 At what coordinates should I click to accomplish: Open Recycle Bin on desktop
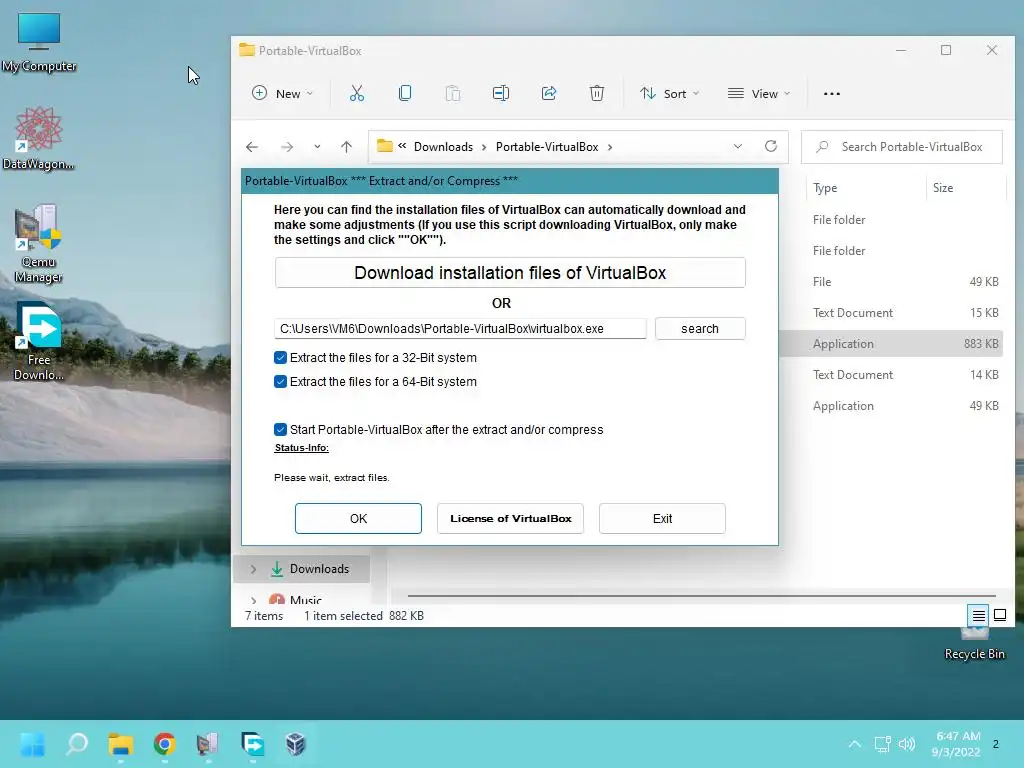pos(974,645)
